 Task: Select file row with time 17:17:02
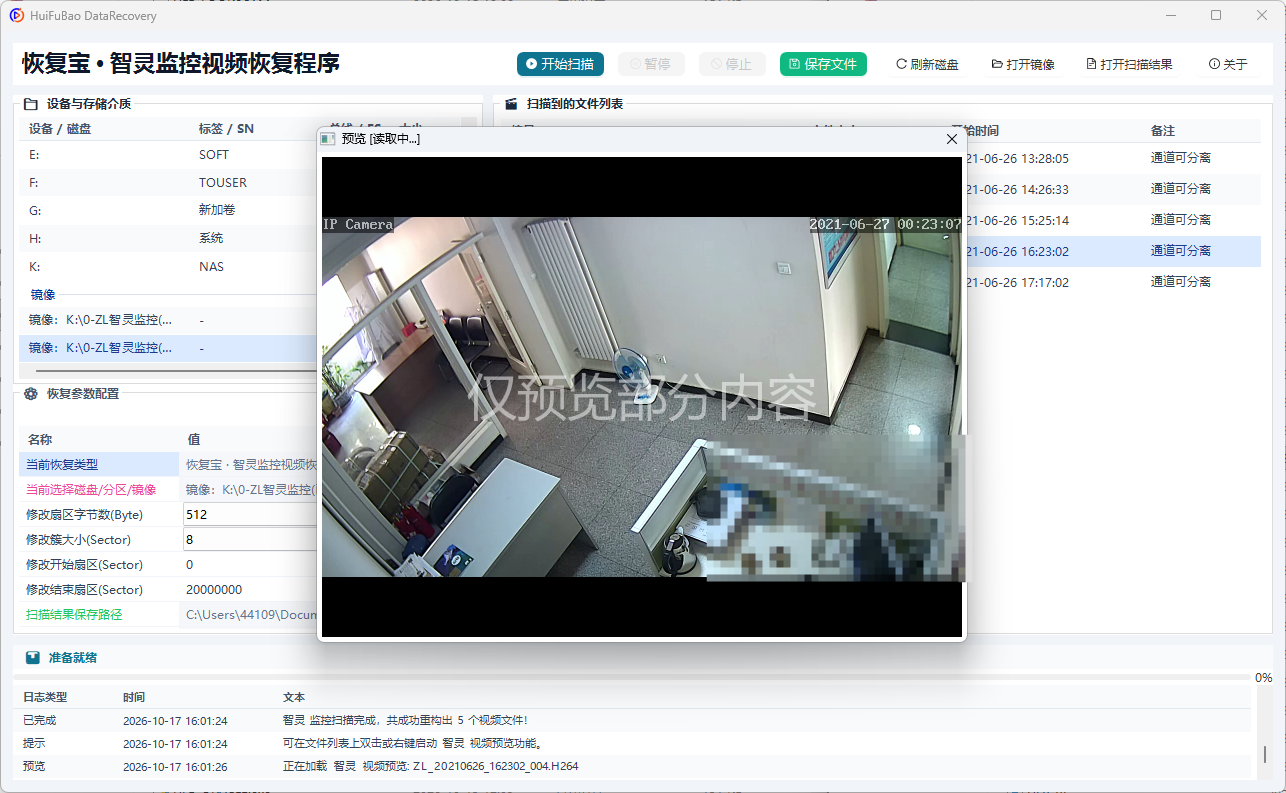(1114, 282)
